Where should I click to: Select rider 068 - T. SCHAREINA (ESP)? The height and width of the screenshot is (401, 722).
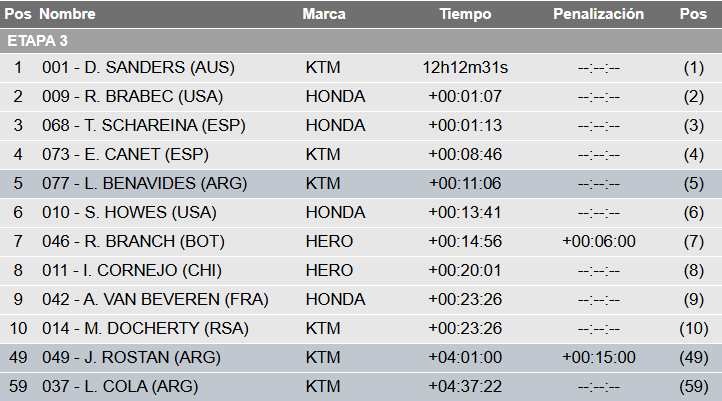click(x=143, y=126)
